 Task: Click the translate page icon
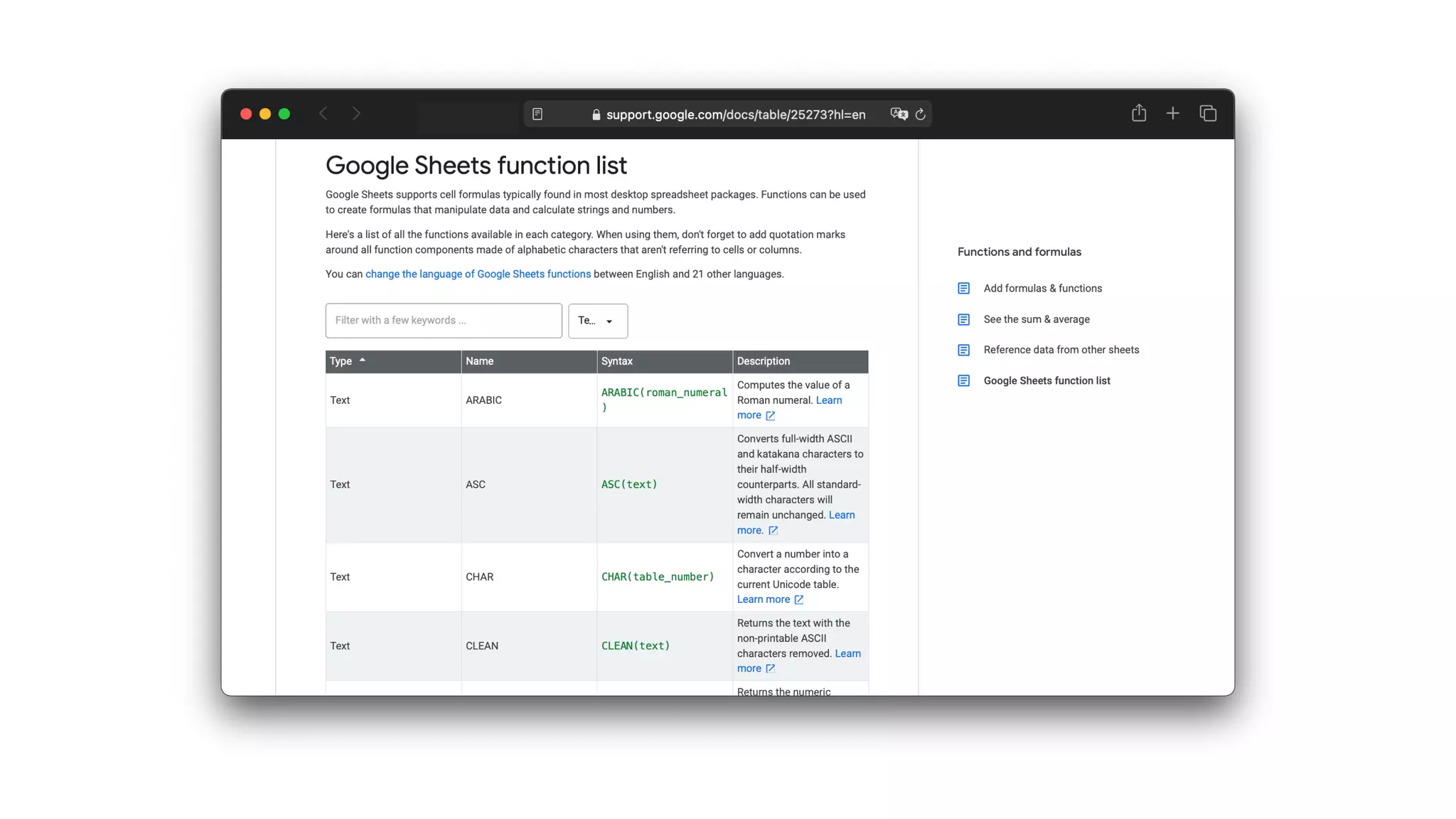(x=898, y=114)
